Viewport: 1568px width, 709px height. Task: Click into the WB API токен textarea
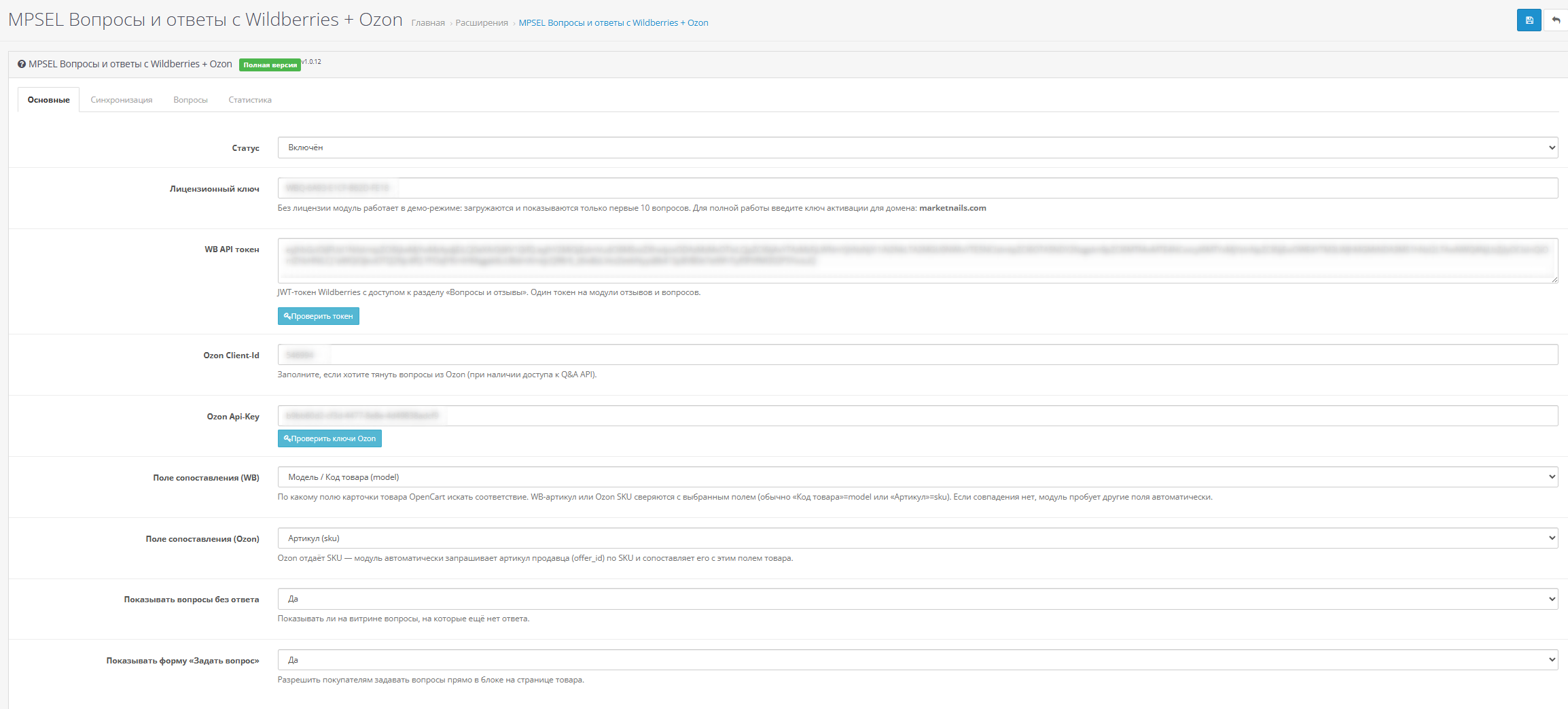918,260
